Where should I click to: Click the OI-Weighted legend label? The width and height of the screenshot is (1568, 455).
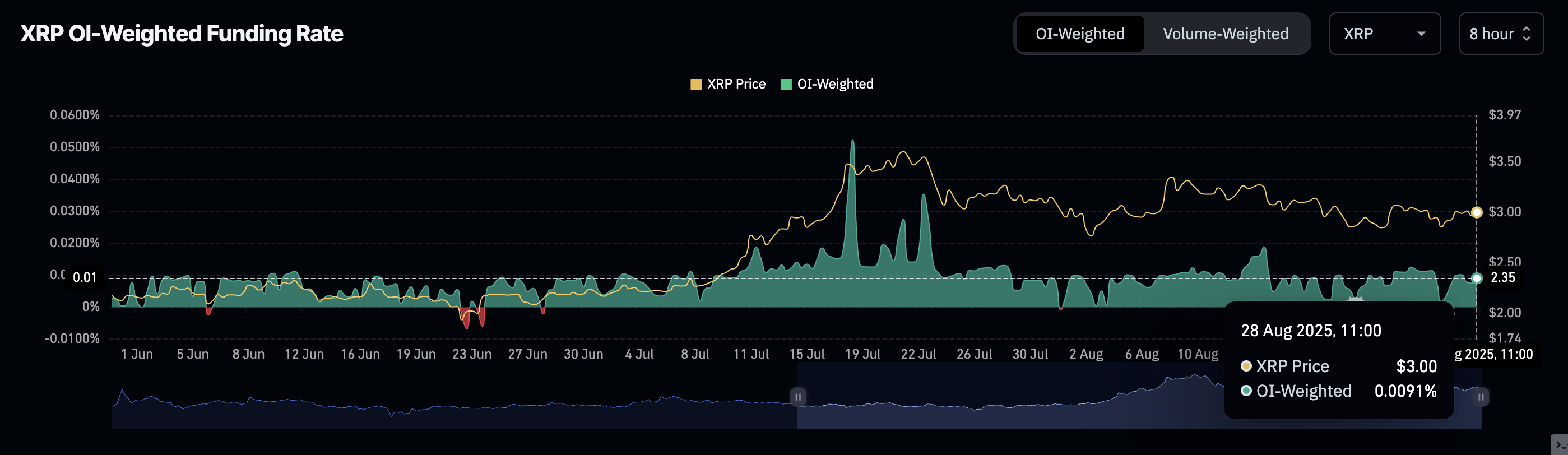coord(835,85)
